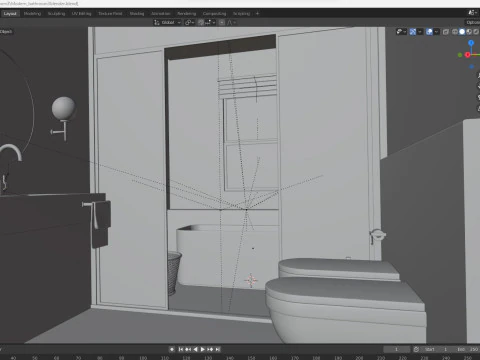The width and height of the screenshot is (480, 360).
Task: Switch to the Rendering workspace tab
Action: pos(186,14)
